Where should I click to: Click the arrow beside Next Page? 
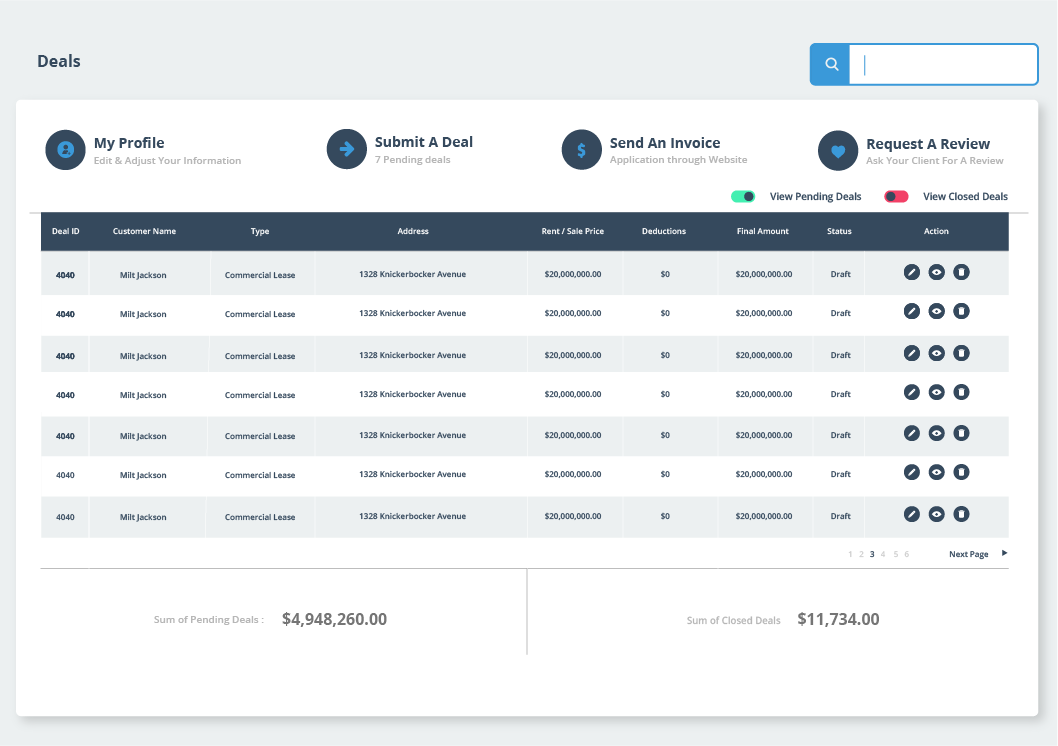pos(1004,553)
